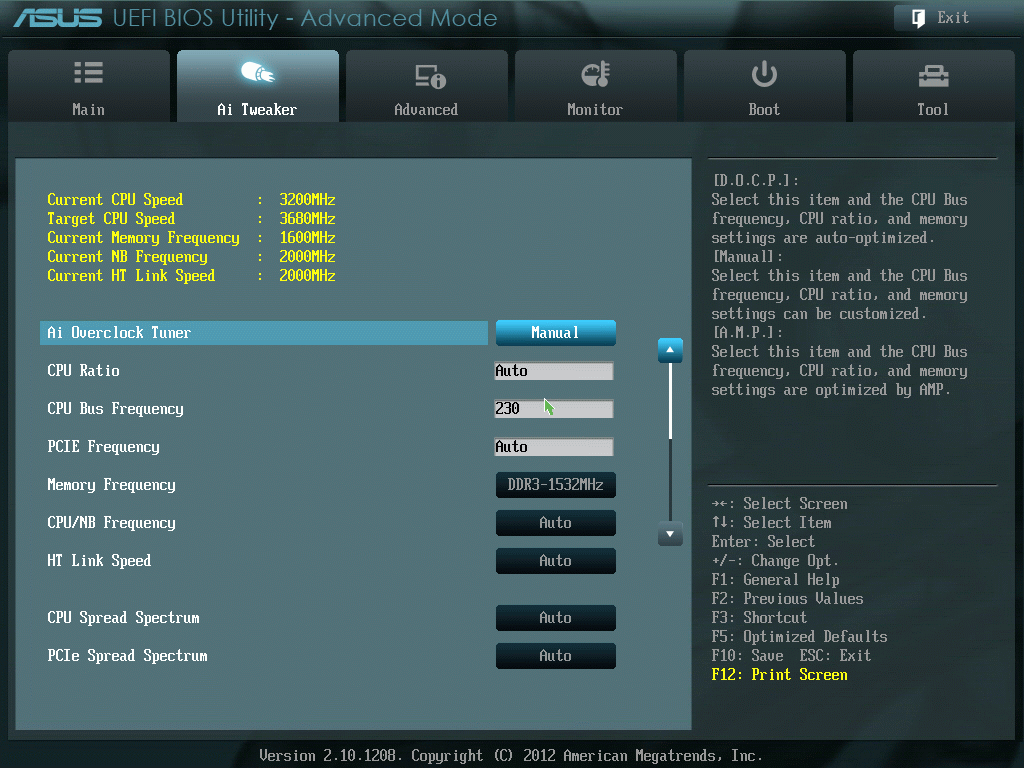Click Current NB Frequency 2000MHz value
1024x768 pixels.
307,256
